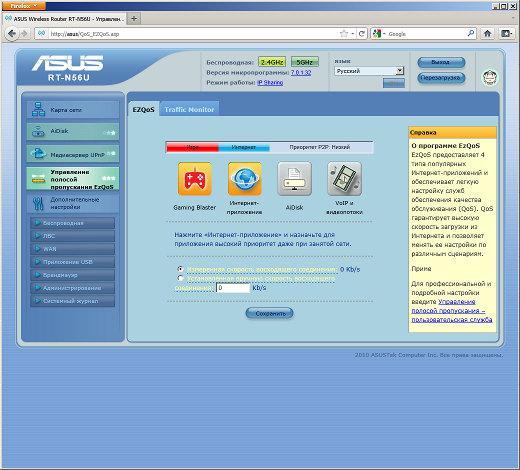Image resolution: width=520 pixels, height=470 pixels.
Task: Open Карта сети in the sidebar
Action: coord(73,109)
